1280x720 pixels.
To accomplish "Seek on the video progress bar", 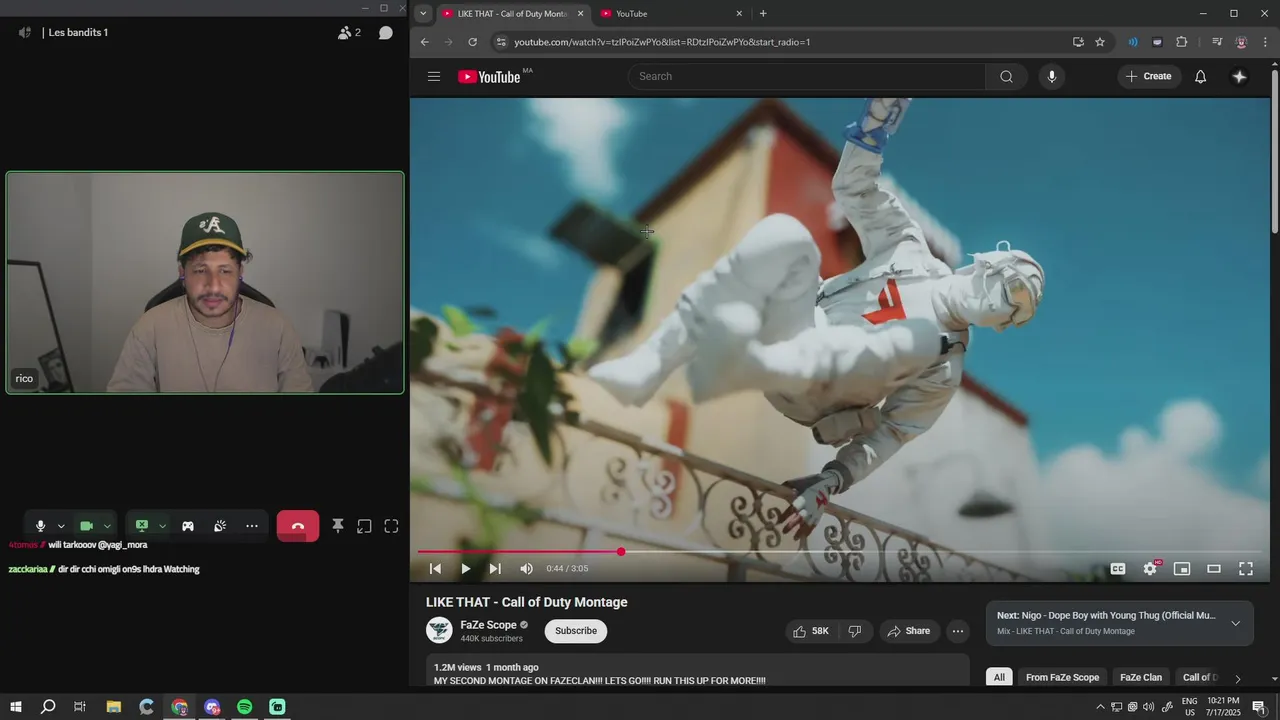I will pos(839,552).
